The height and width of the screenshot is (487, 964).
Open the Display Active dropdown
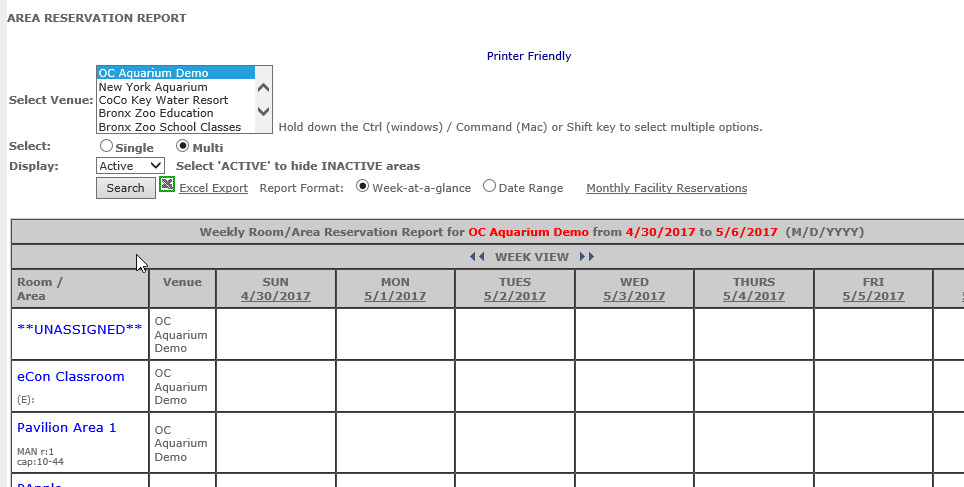130,166
